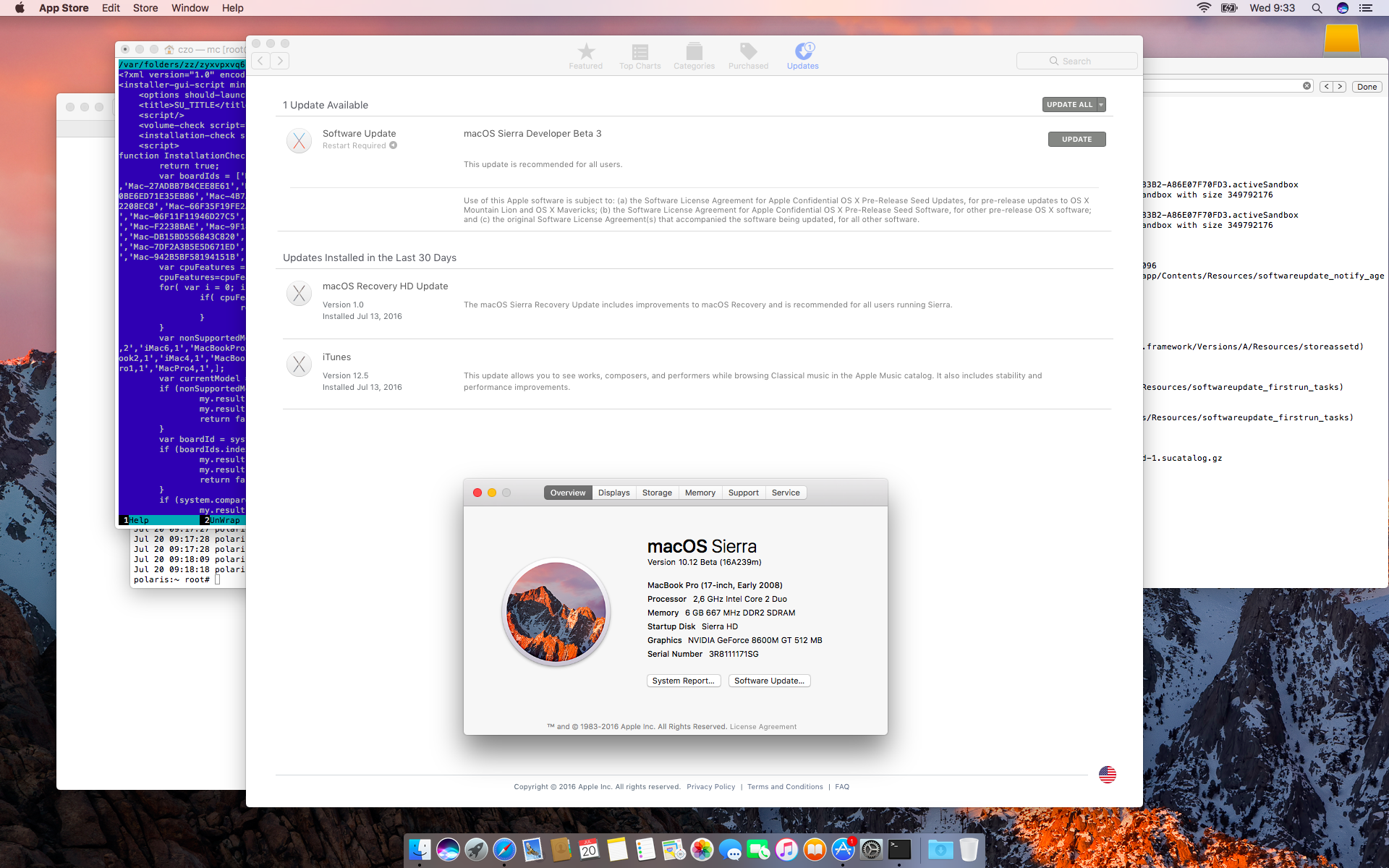Open Top Charts in App Store toolbar
The image size is (1389, 868).
point(640,56)
